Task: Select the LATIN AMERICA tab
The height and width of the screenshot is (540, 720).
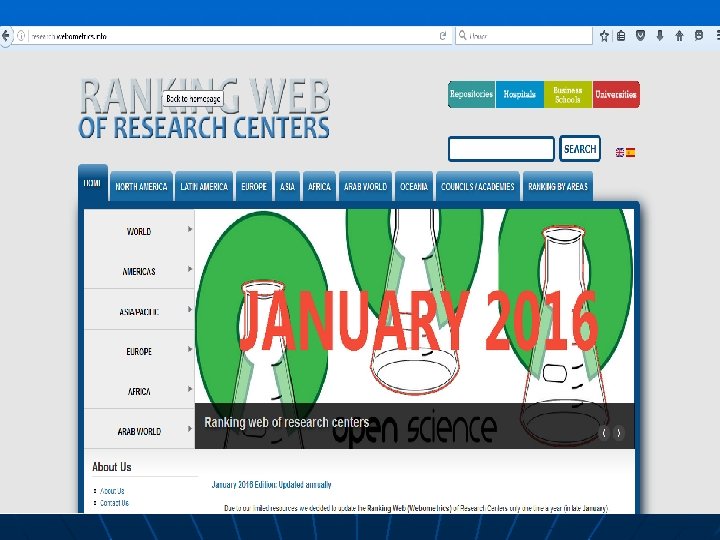Action: pyautogui.click(x=204, y=186)
